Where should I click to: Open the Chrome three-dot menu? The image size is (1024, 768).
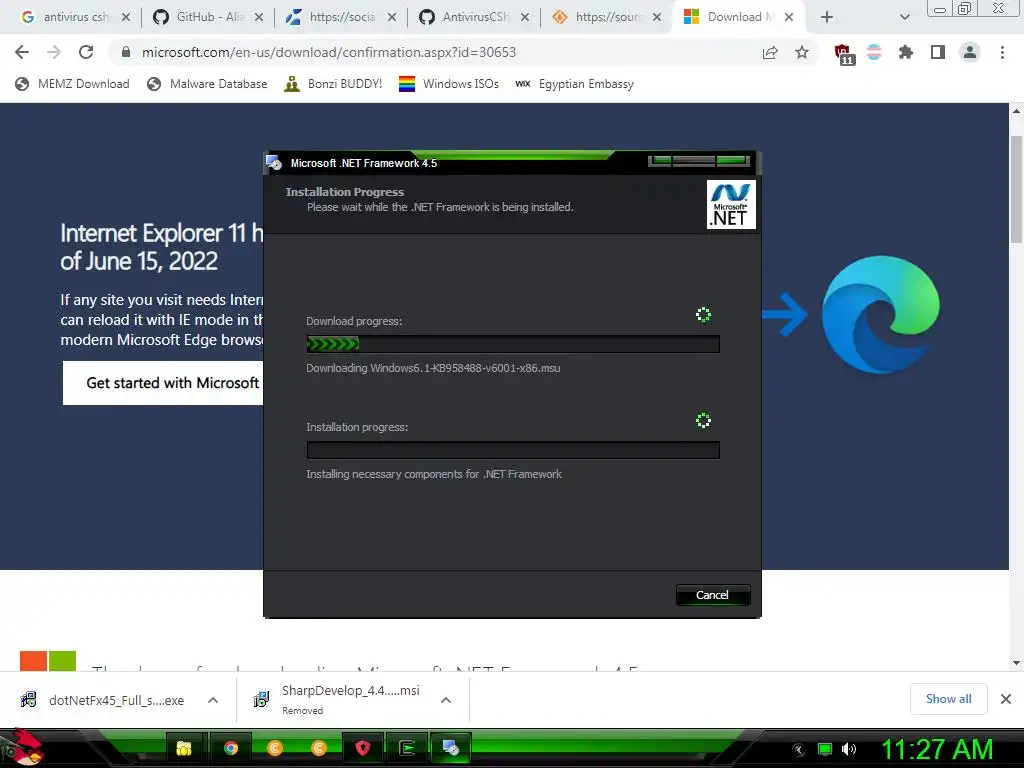coord(1002,52)
